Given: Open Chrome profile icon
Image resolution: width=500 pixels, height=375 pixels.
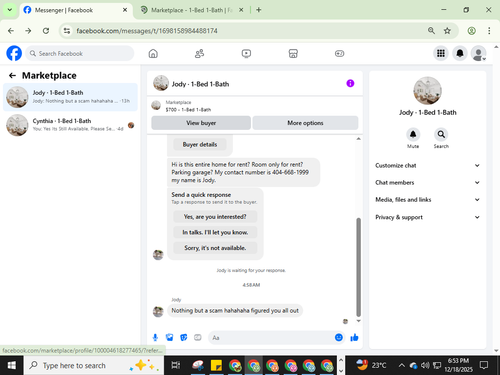Looking at the screenshot, I should tap(471, 31).
